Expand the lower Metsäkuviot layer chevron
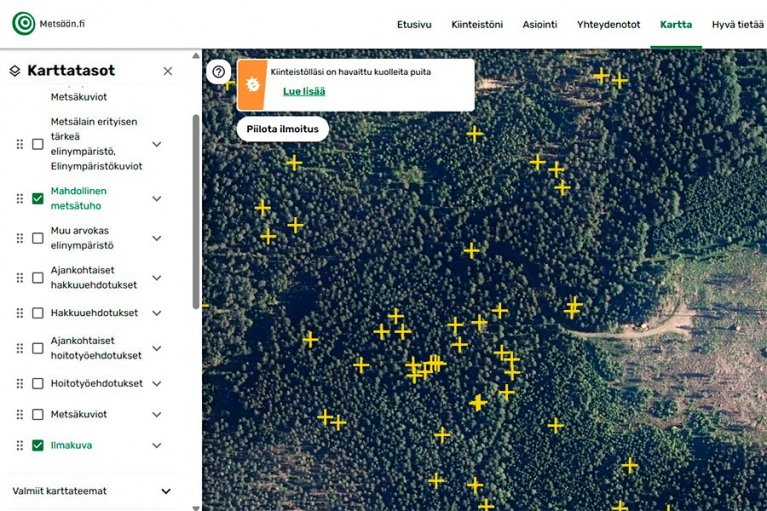The image size is (767, 511). (157, 414)
